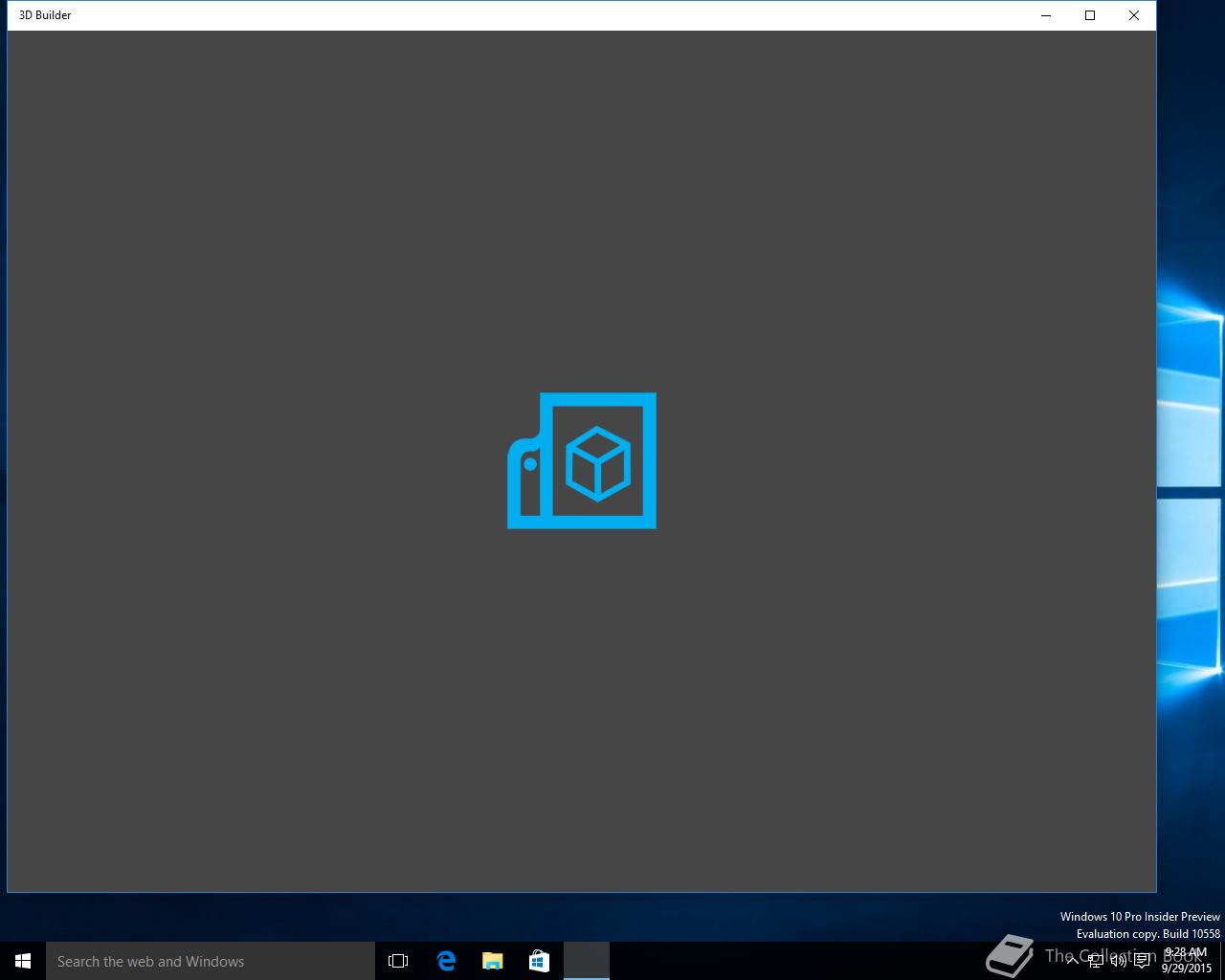Screen dimensions: 1225x980
Task: Open the volume speaker tray icon
Action: pyautogui.click(x=1118, y=961)
